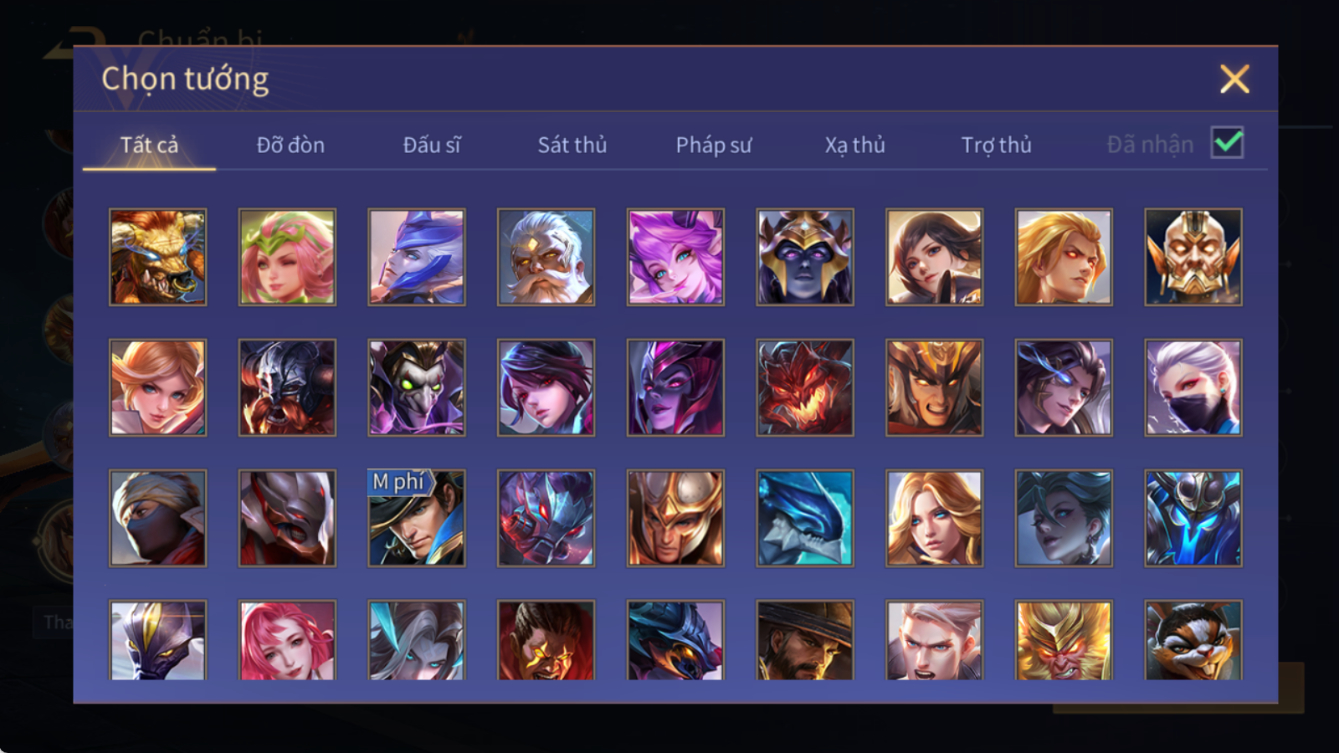Open the Sát thủ tab
The height and width of the screenshot is (753, 1339).
(572, 145)
